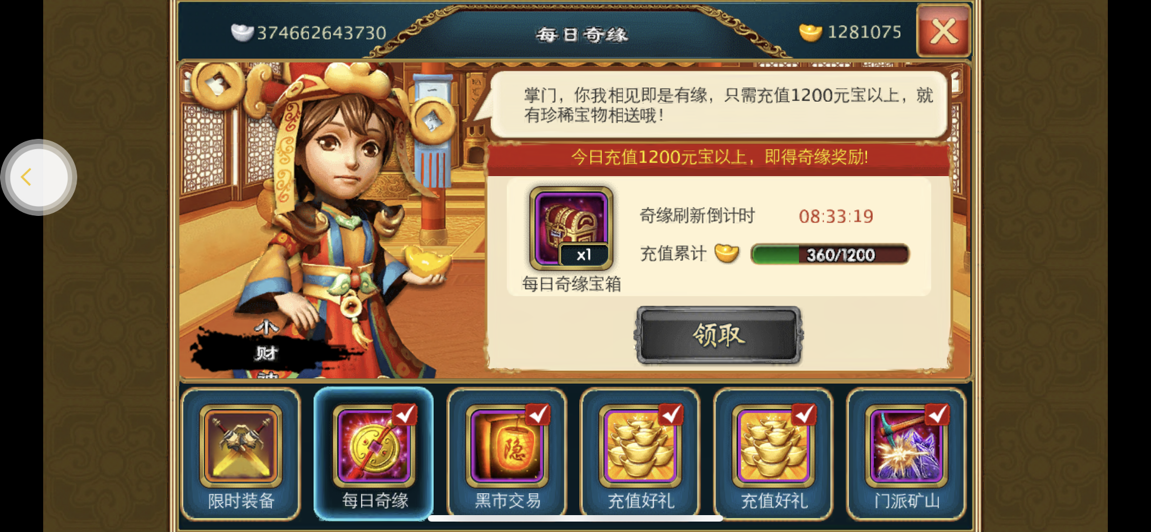Open the 黑市交易 lantern icon
The height and width of the screenshot is (532, 1151).
click(x=507, y=446)
